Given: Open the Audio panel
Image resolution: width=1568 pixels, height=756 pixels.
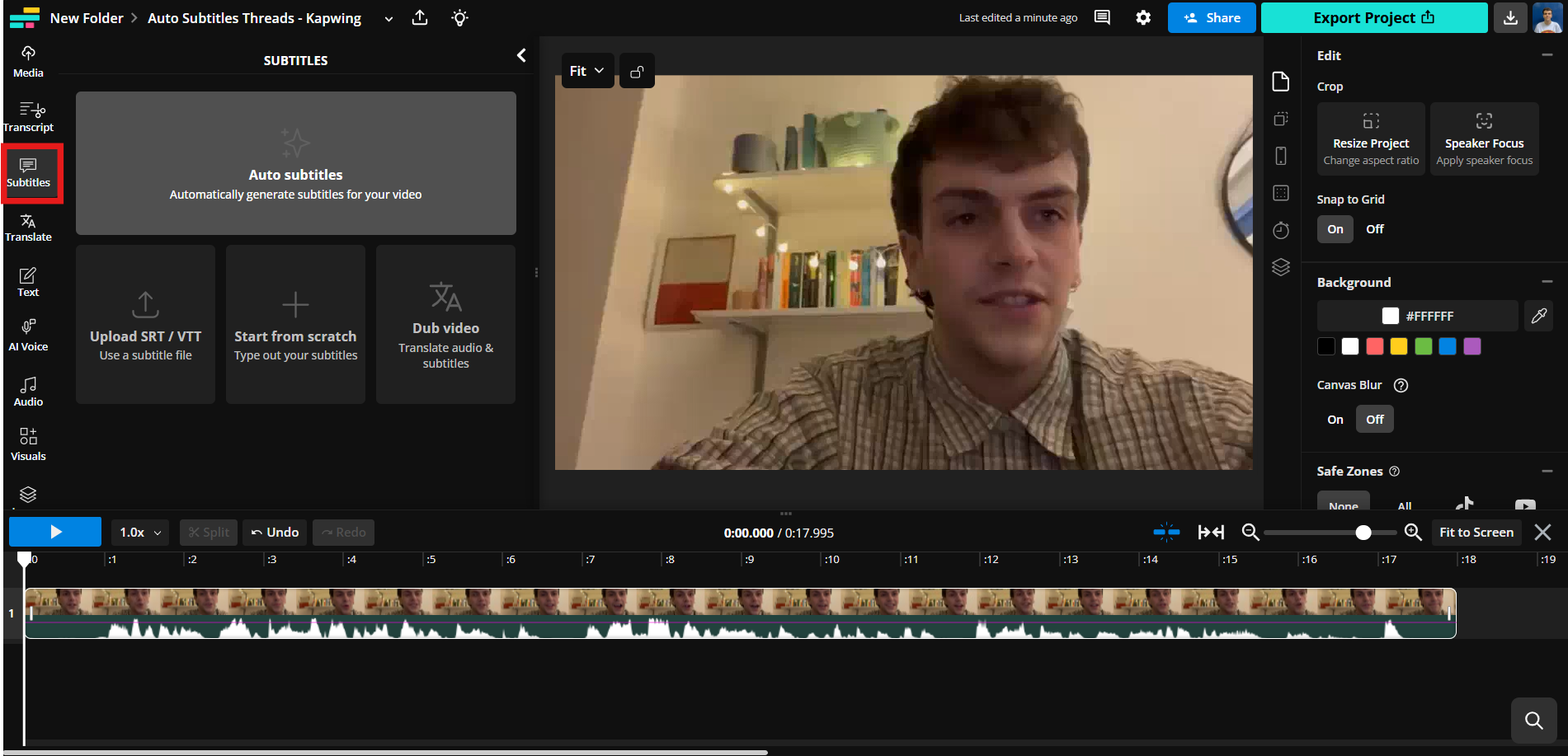Looking at the screenshot, I should [27, 389].
